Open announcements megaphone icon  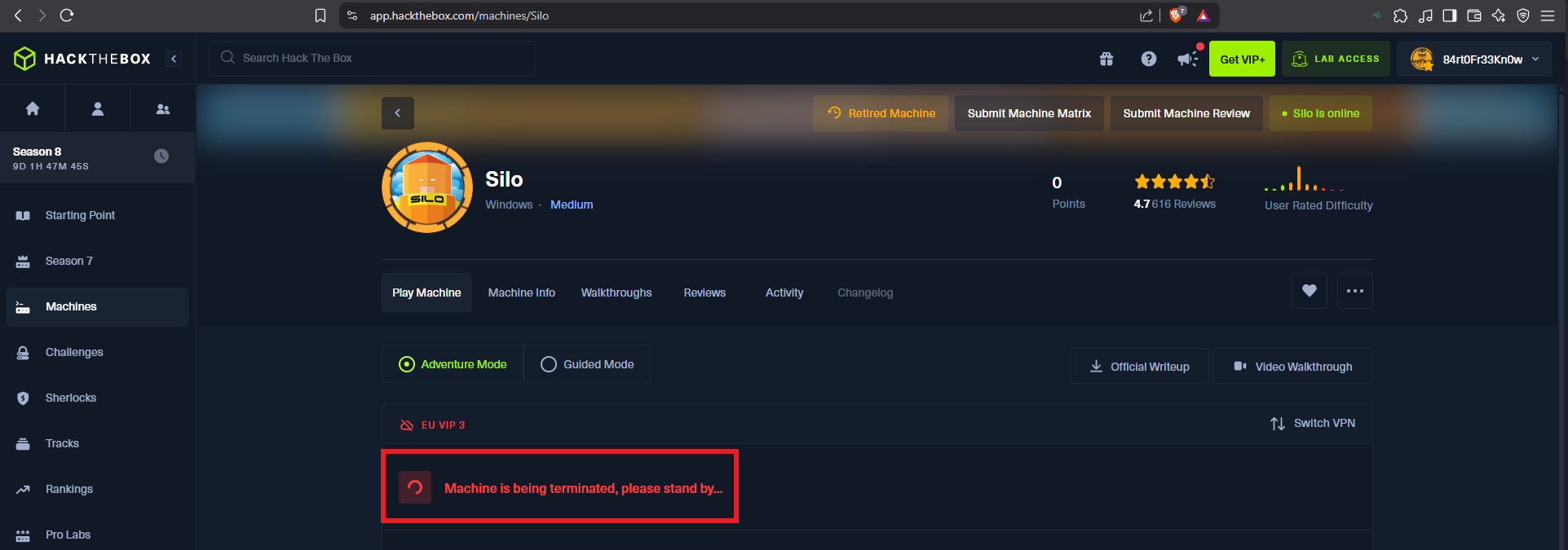coord(1189,59)
